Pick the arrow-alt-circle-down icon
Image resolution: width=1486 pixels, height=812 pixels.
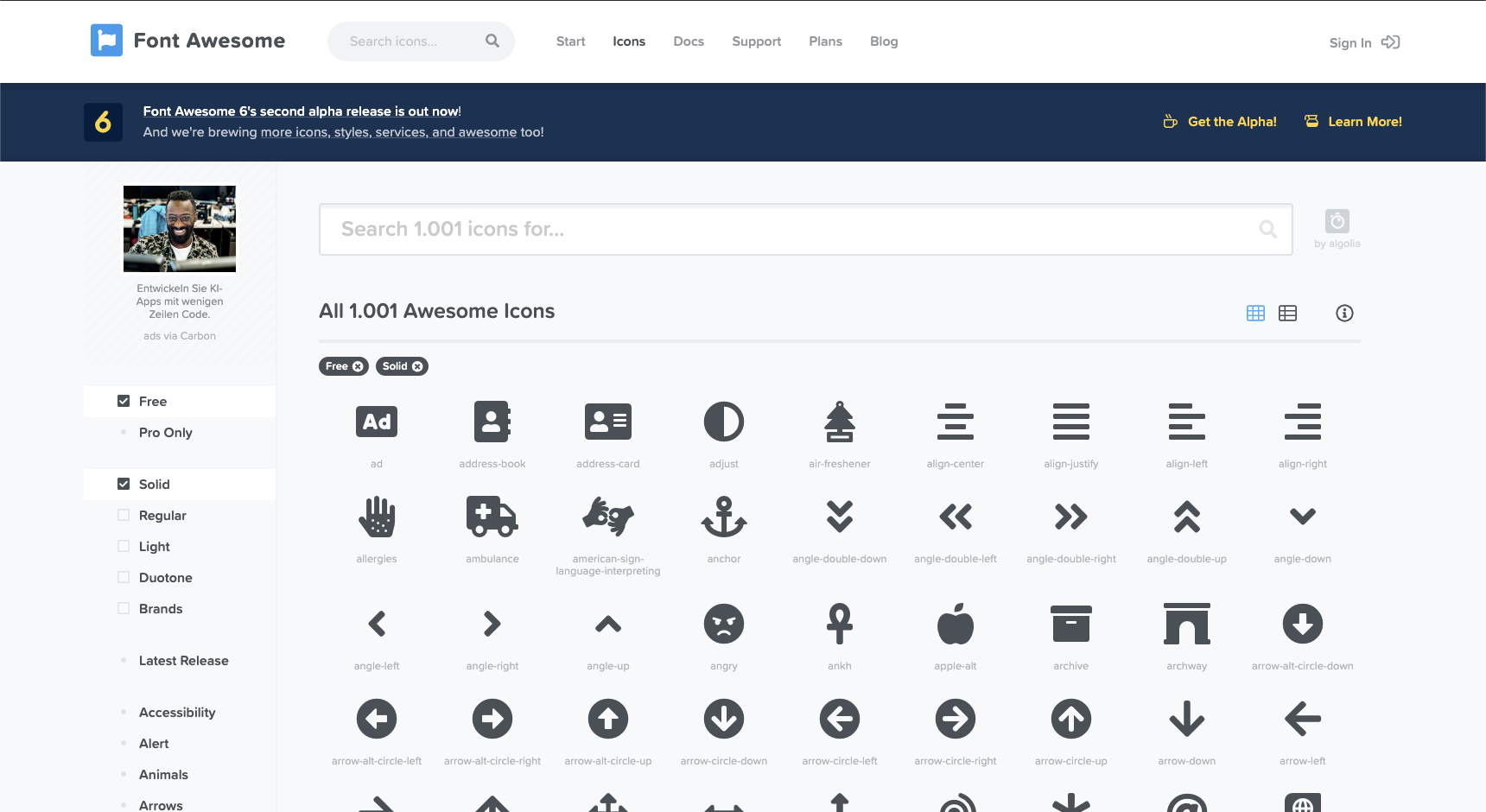[x=1303, y=624]
